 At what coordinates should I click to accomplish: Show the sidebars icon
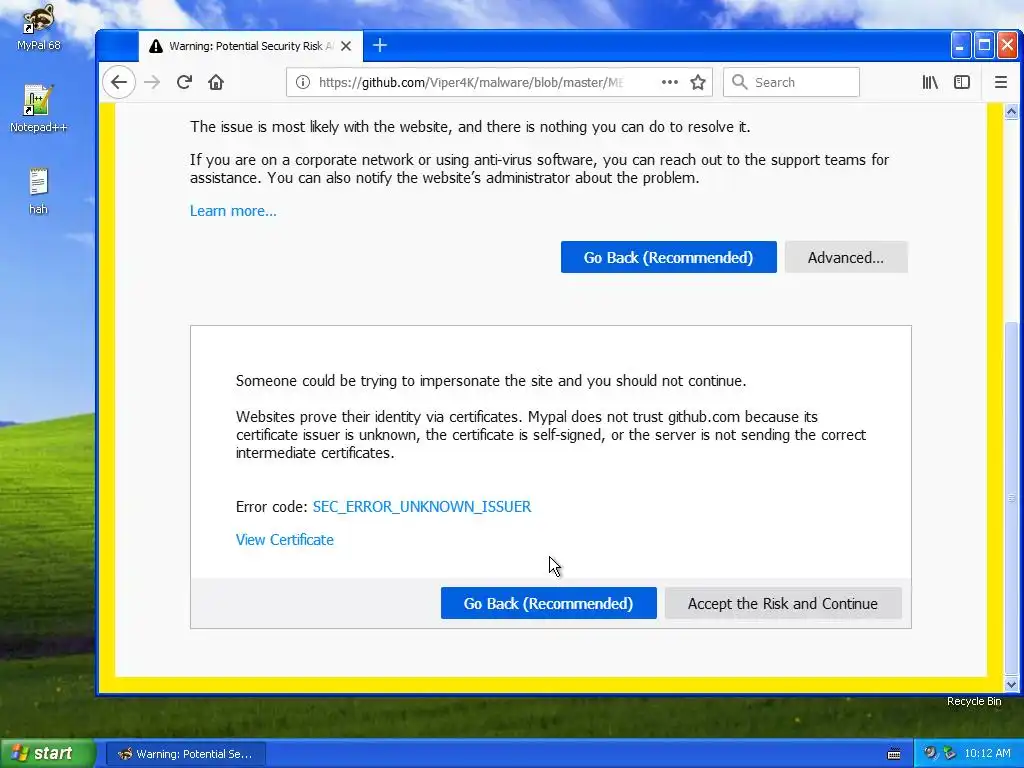click(962, 82)
